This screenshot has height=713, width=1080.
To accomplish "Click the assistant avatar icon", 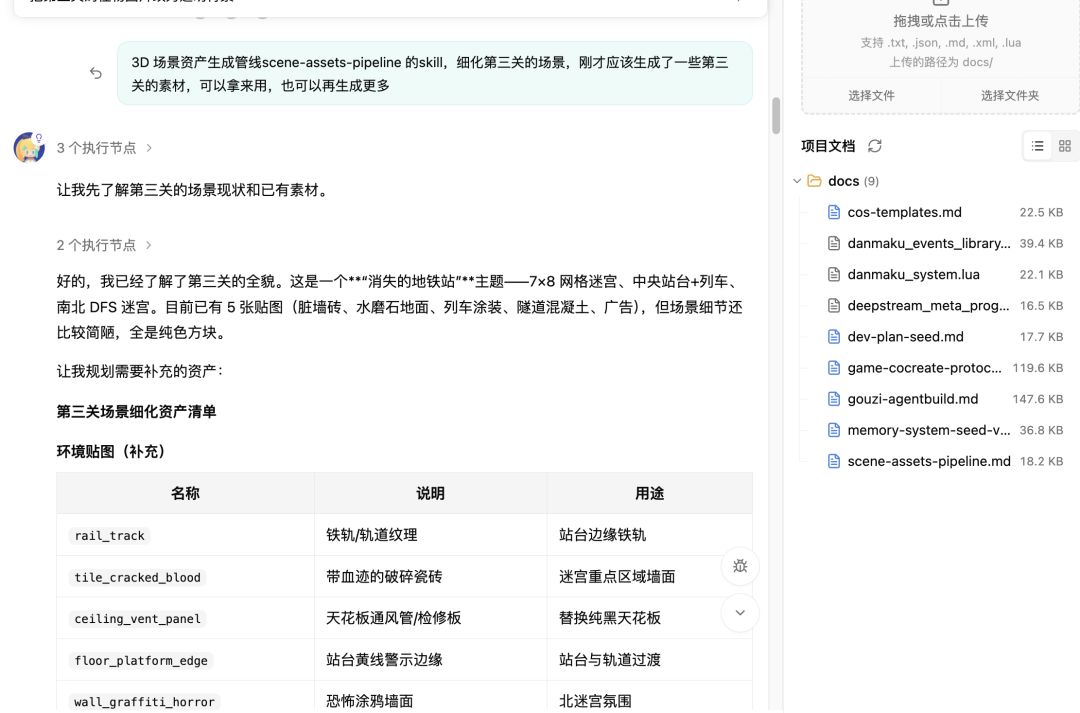I will tap(29, 147).
